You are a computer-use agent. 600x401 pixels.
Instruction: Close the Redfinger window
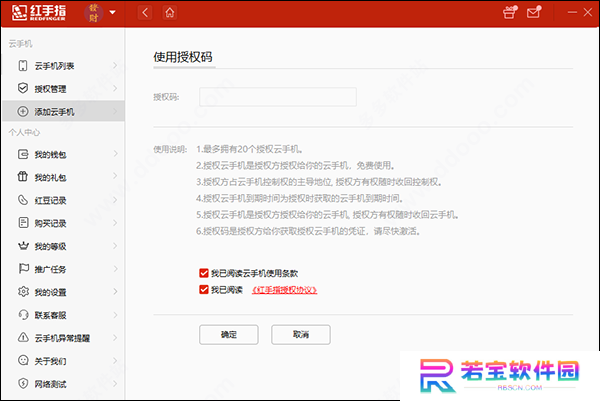click(x=588, y=12)
